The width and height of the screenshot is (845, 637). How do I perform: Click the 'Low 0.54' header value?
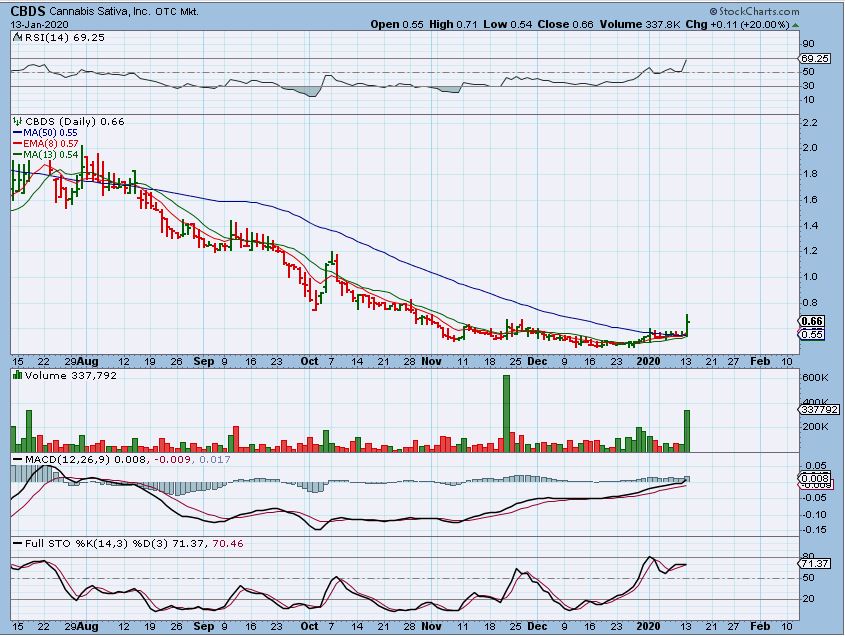click(x=508, y=24)
